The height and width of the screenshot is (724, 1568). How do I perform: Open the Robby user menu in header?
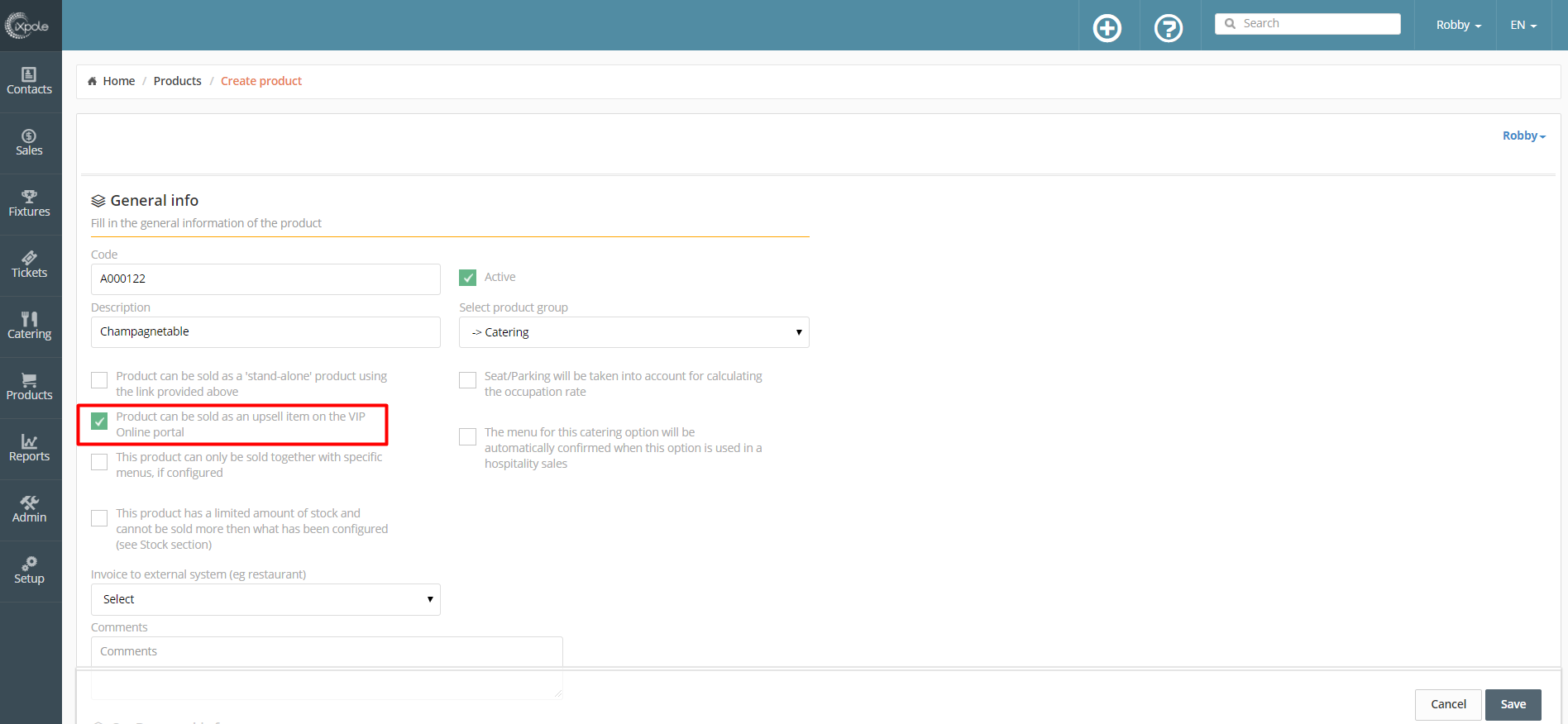(1458, 25)
